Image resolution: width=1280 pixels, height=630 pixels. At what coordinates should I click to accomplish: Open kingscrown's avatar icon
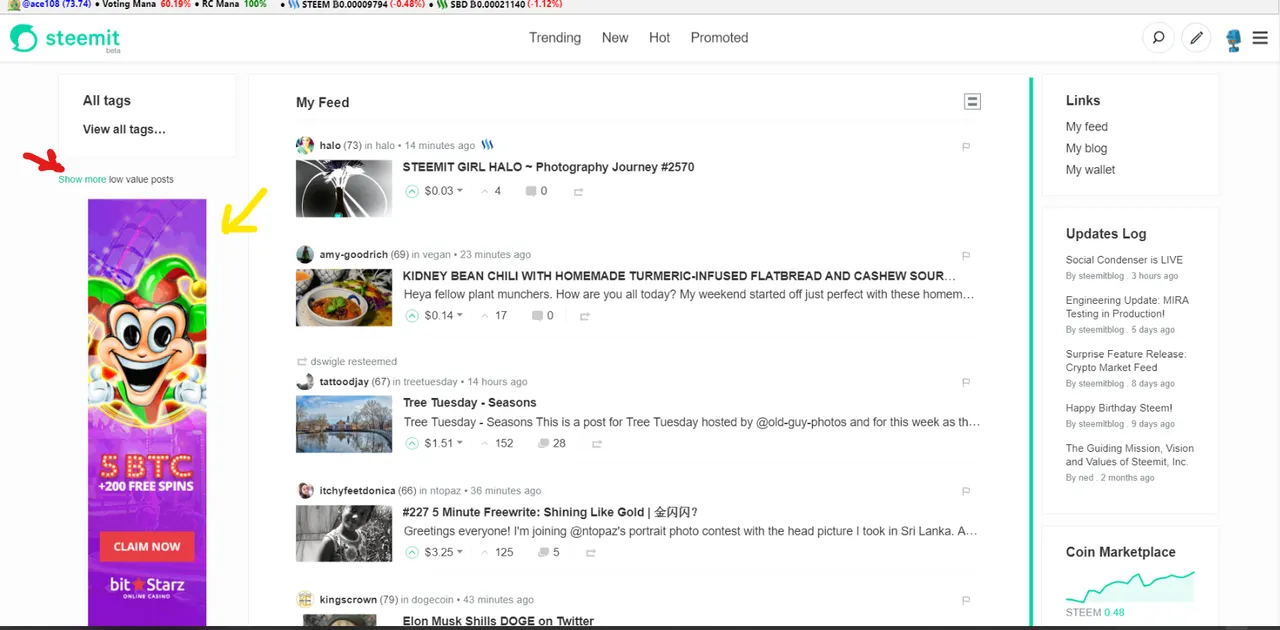point(305,600)
